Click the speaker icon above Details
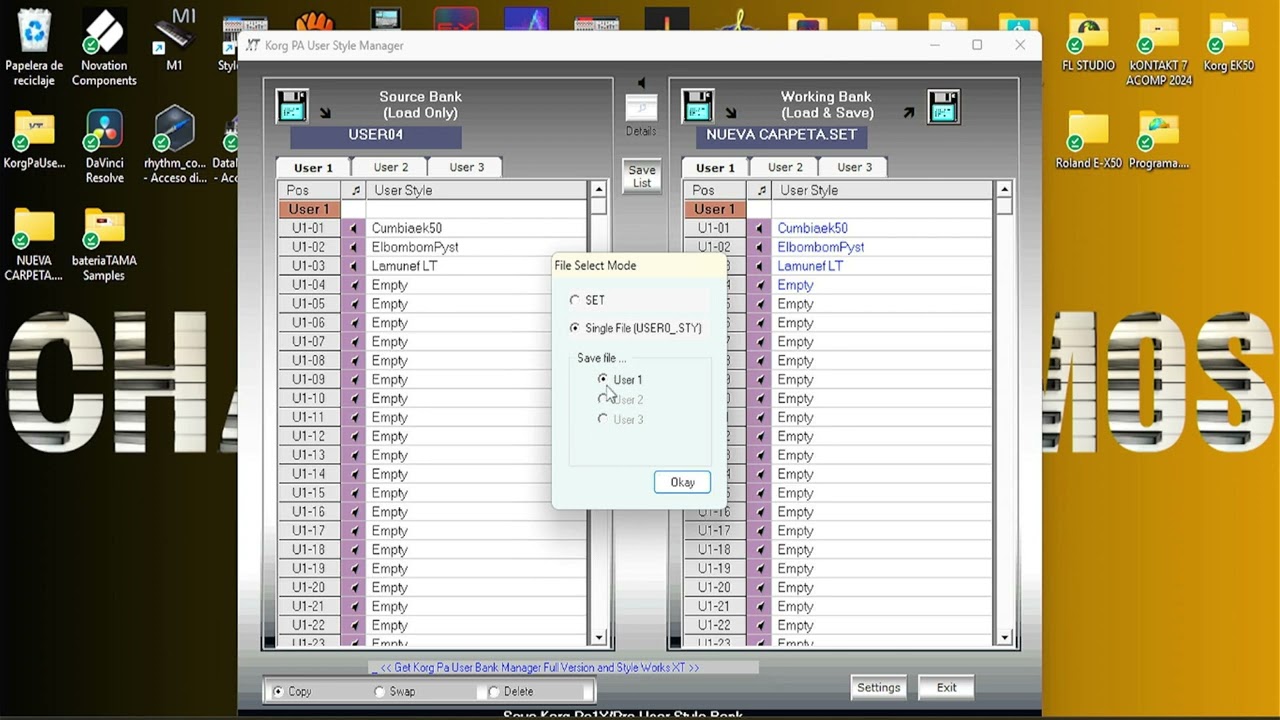This screenshot has width=1280, height=720. click(x=641, y=83)
